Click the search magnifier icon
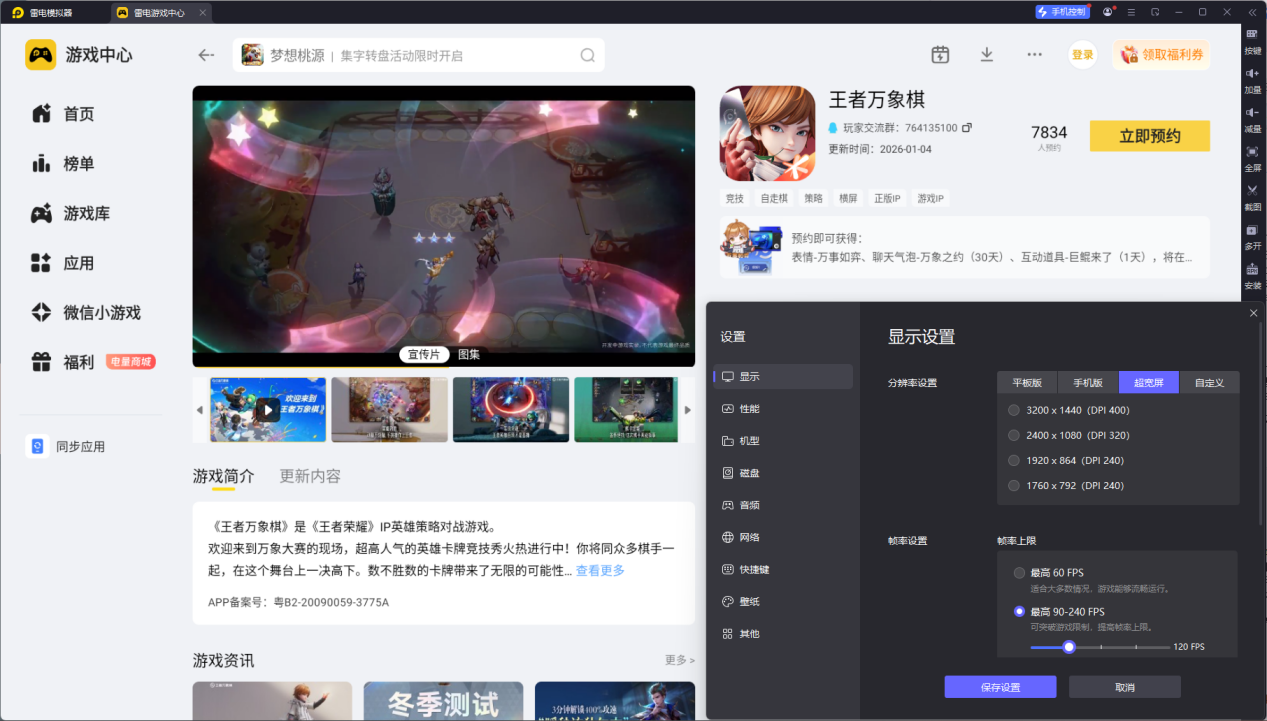Viewport: 1267px width, 721px height. pos(588,55)
